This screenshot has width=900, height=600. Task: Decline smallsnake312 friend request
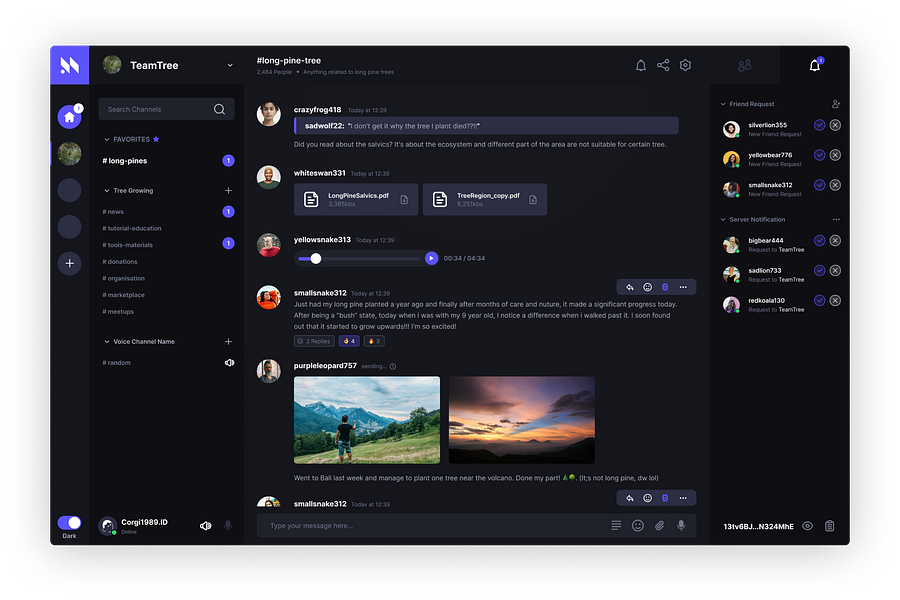point(836,185)
